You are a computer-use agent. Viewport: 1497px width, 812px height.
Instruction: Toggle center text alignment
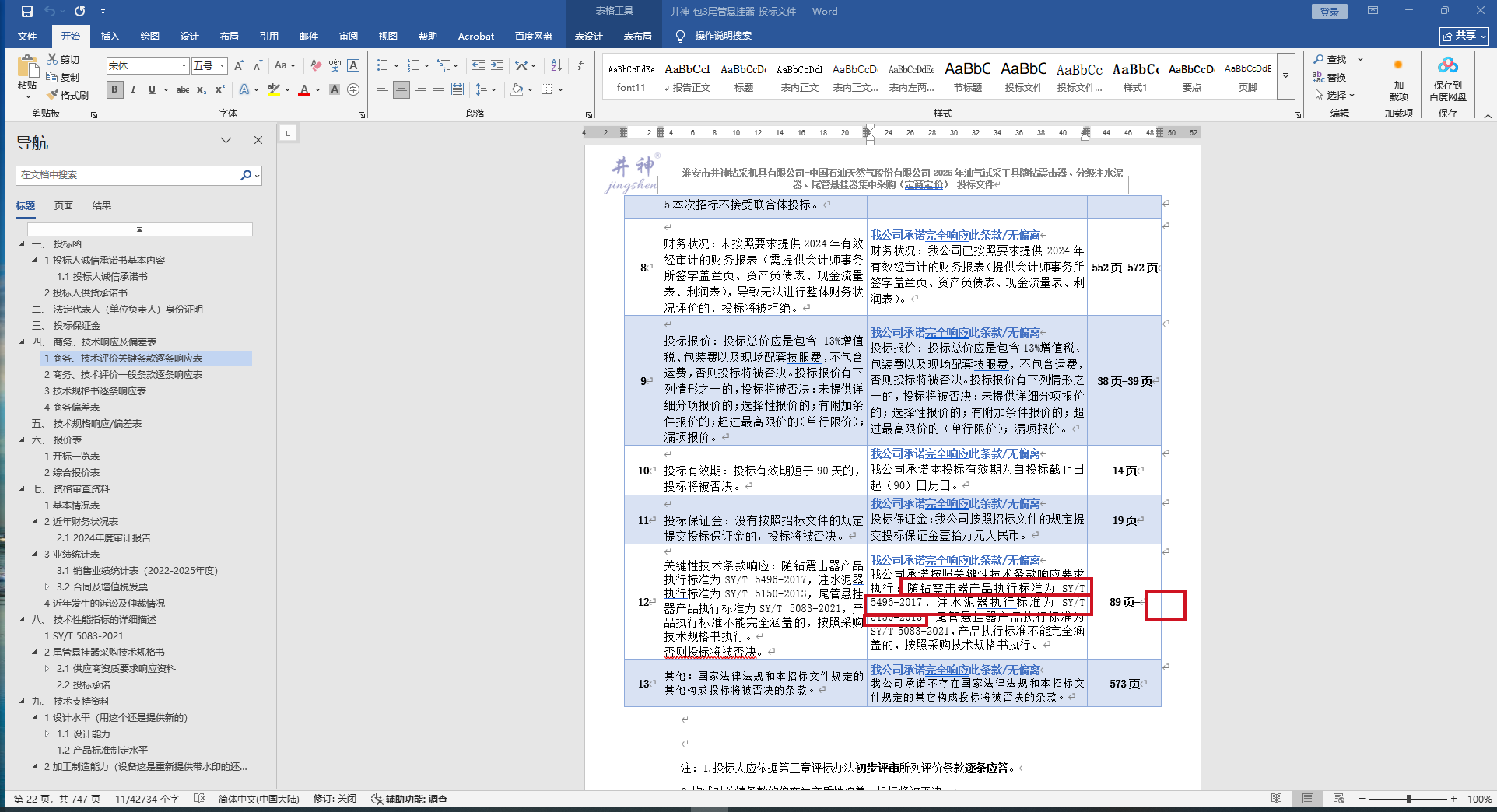point(401,90)
